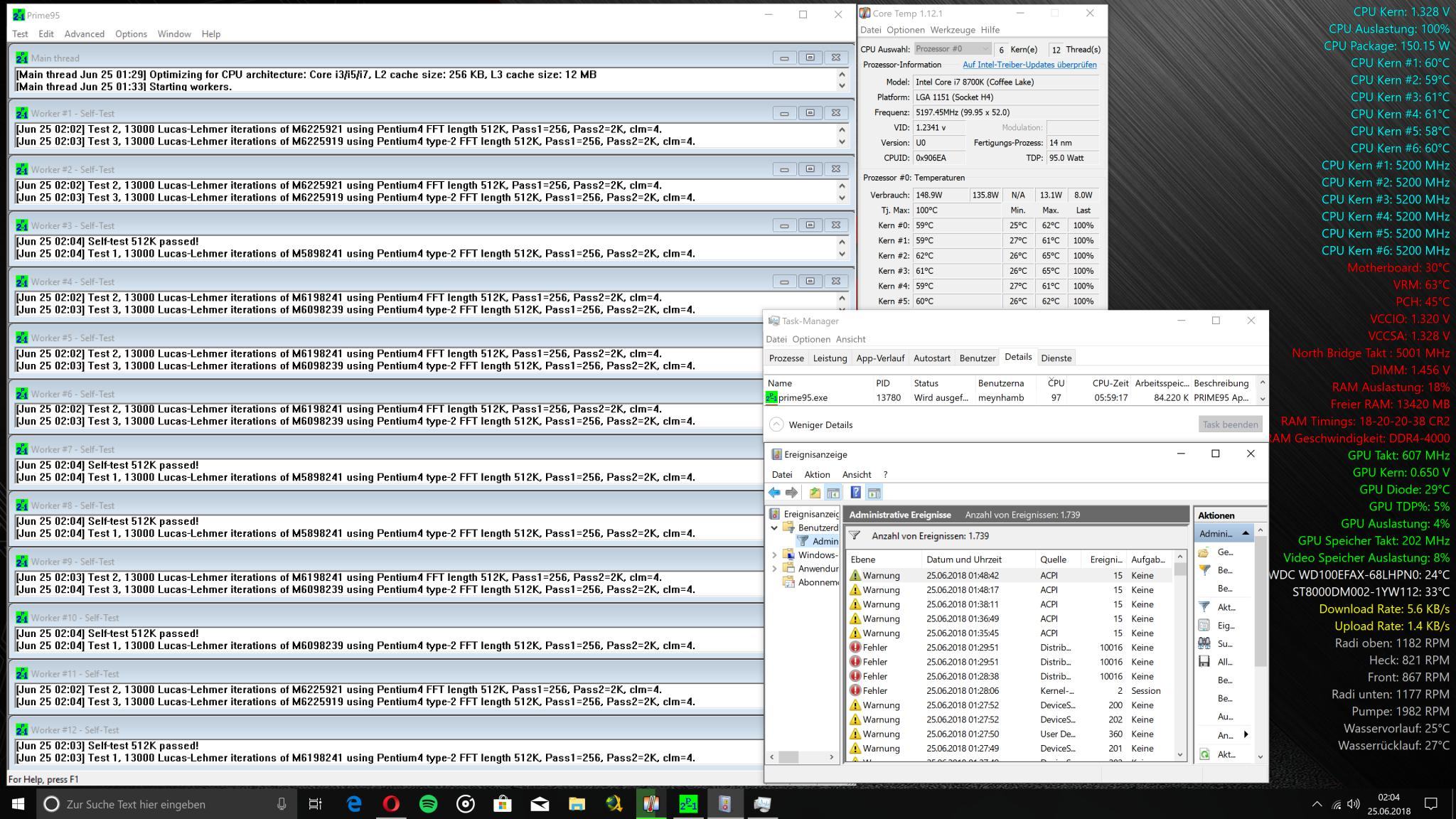Click the Prime95 taskbar icon
The height and width of the screenshot is (819, 1456).
tap(688, 804)
